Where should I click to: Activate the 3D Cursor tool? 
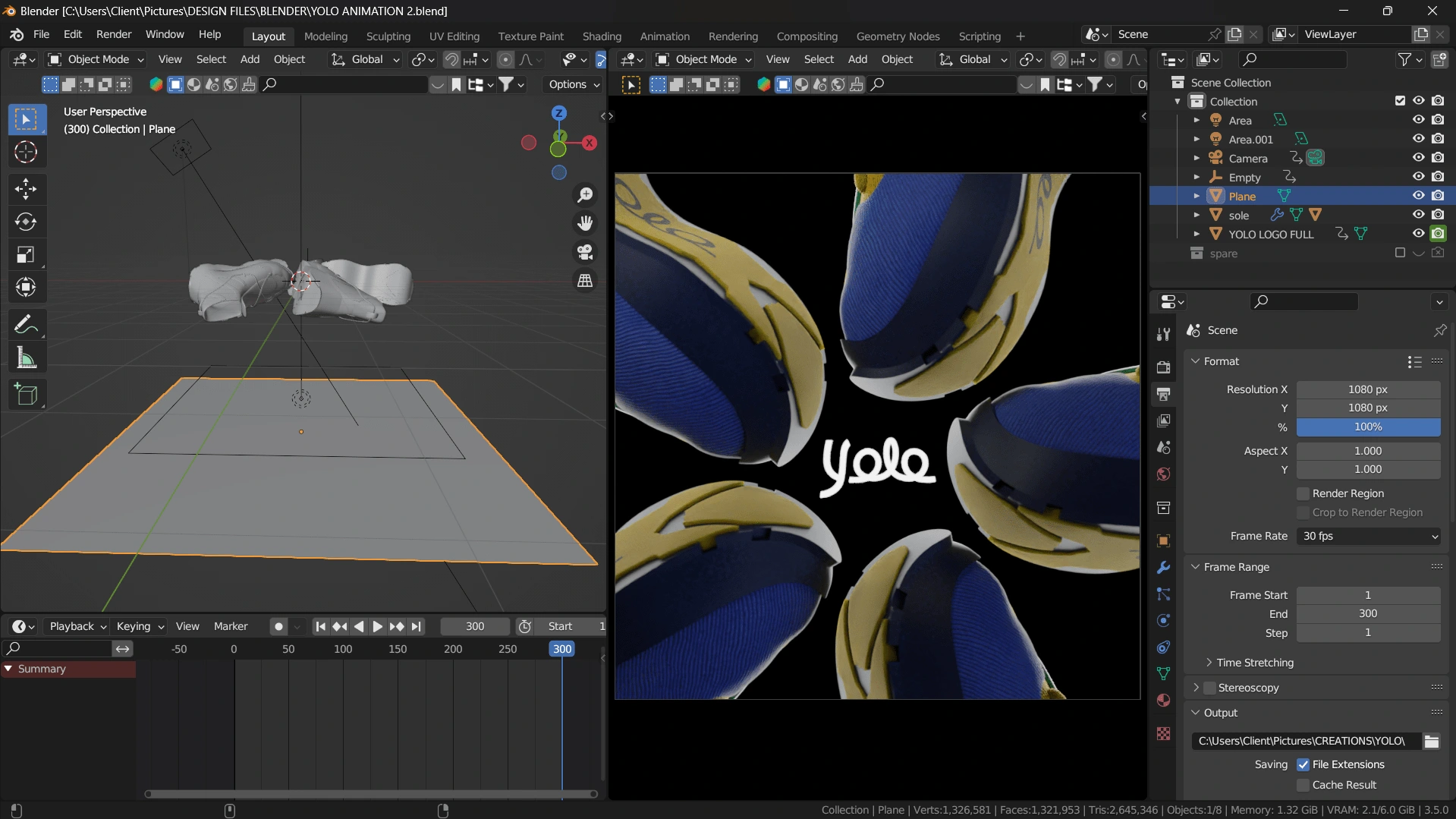[26, 153]
